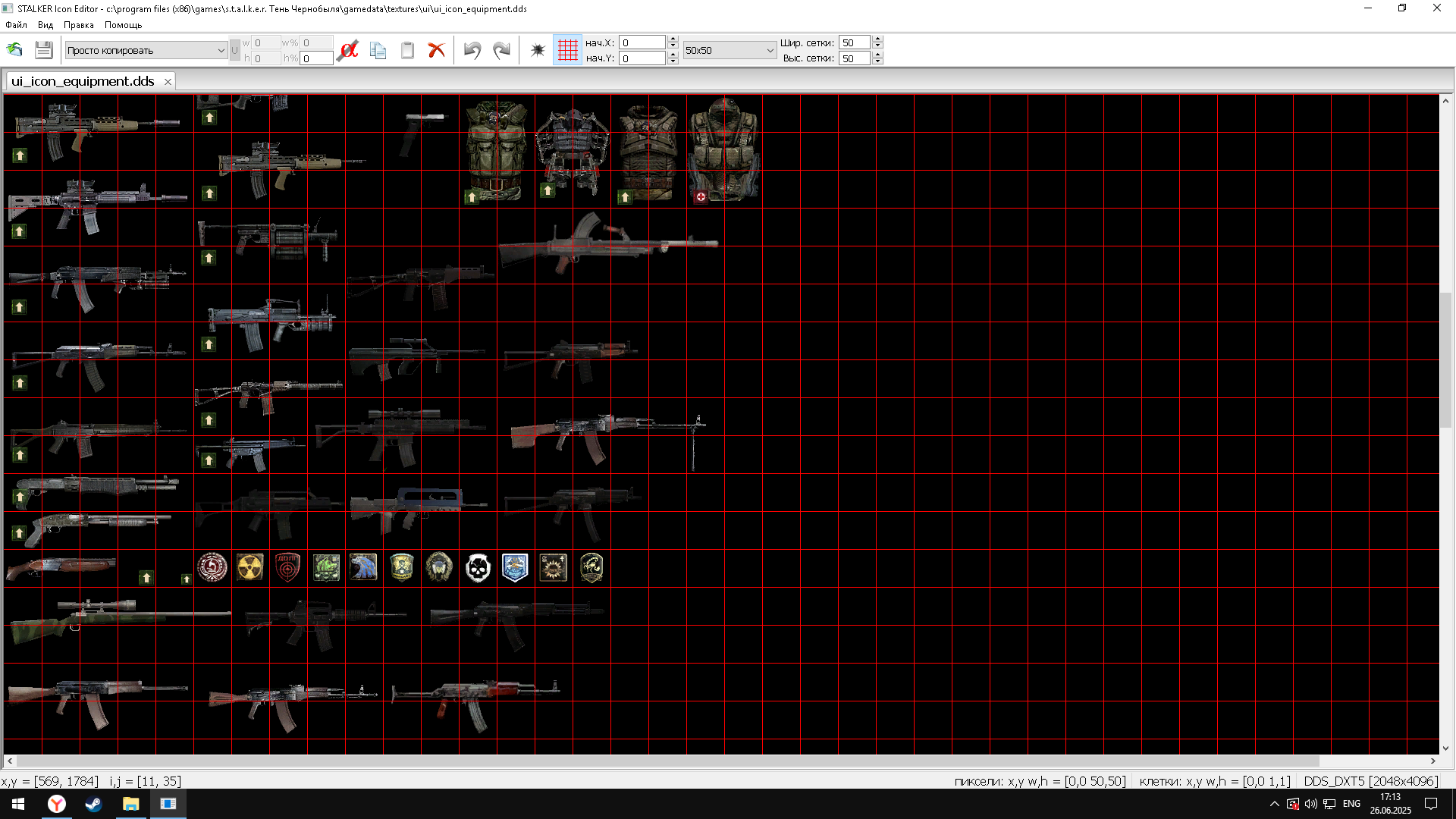The height and width of the screenshot is (819, 1456).
Task: Paste from clipboard using the clipboard icon
Action: pos(407,50)
